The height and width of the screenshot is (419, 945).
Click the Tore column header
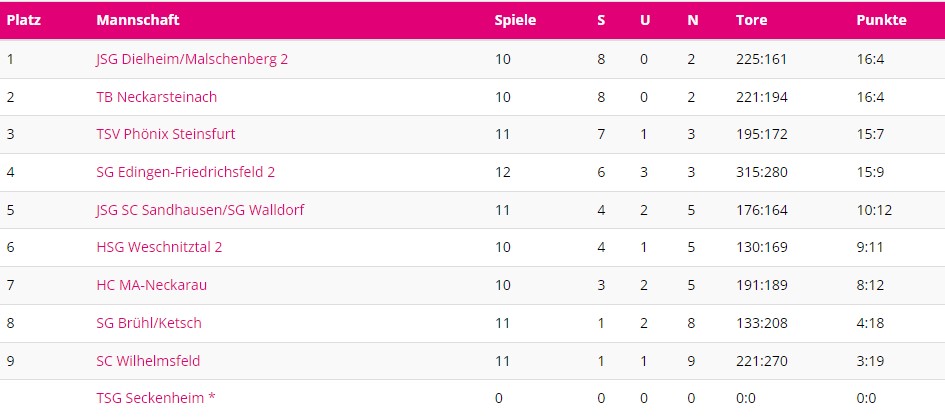751,20
